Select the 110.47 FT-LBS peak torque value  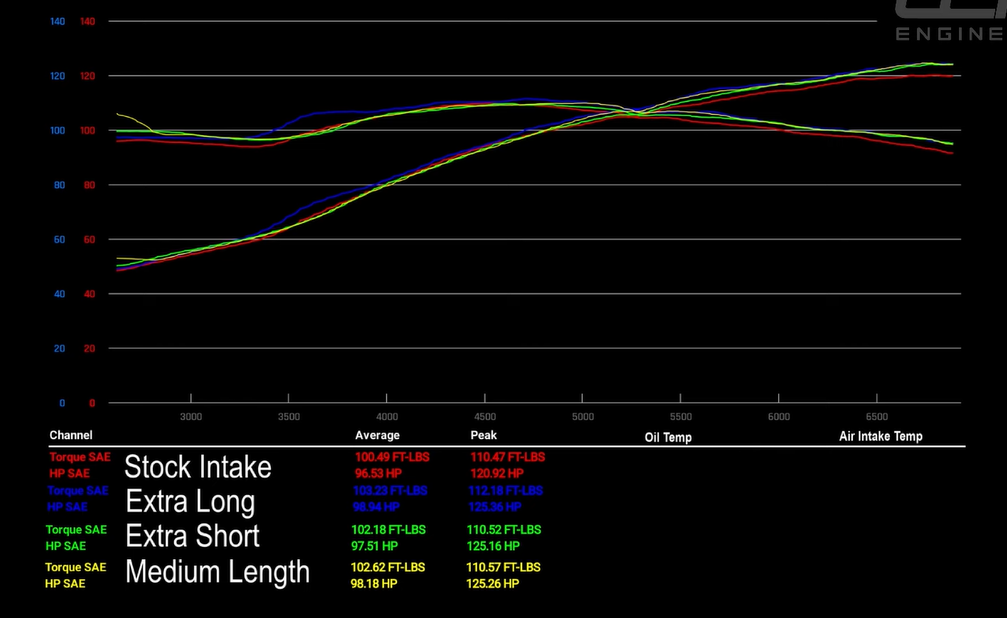pyautogui.click(x=507, y=457)
